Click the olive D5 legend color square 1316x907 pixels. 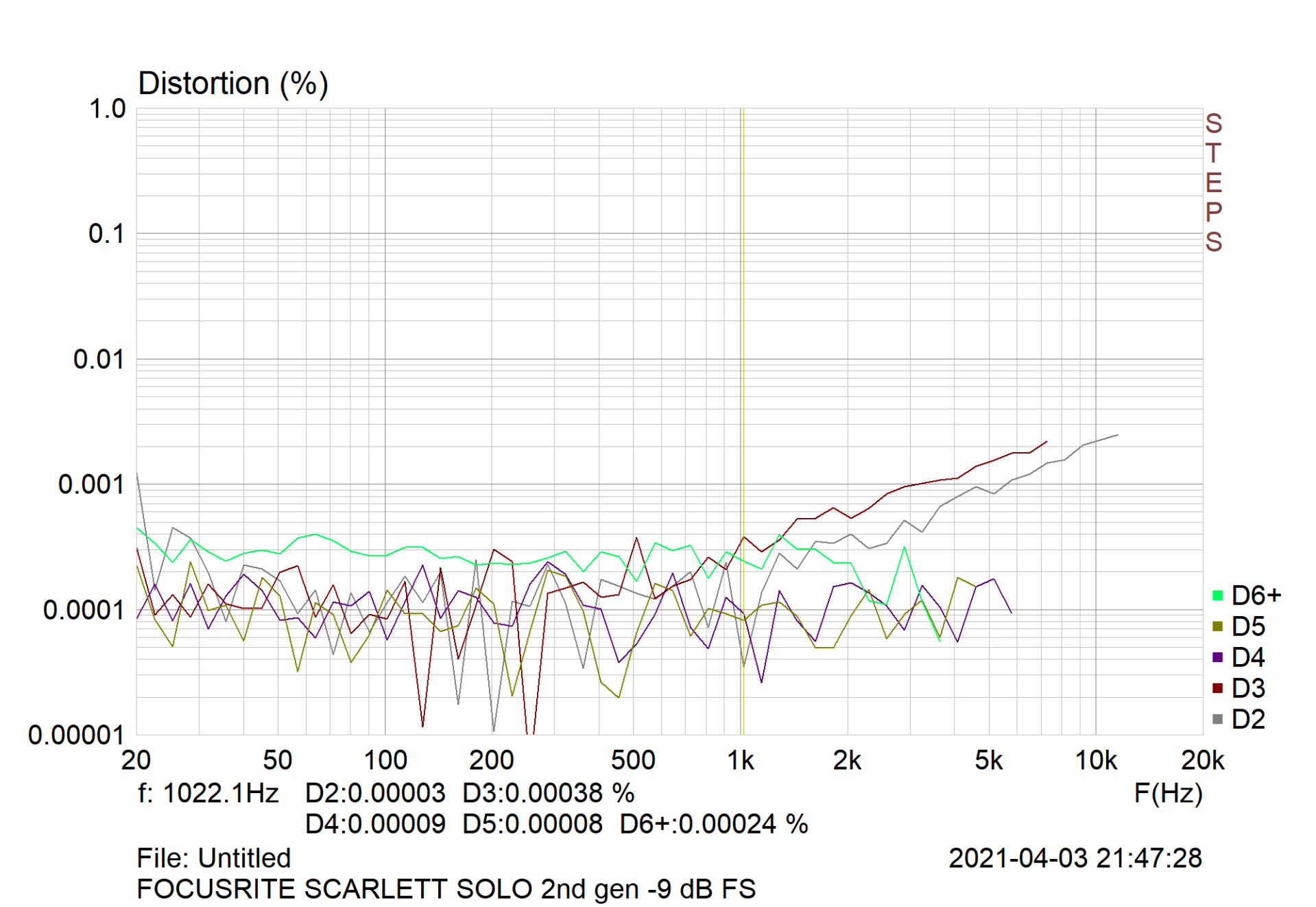coord(1217,626)
